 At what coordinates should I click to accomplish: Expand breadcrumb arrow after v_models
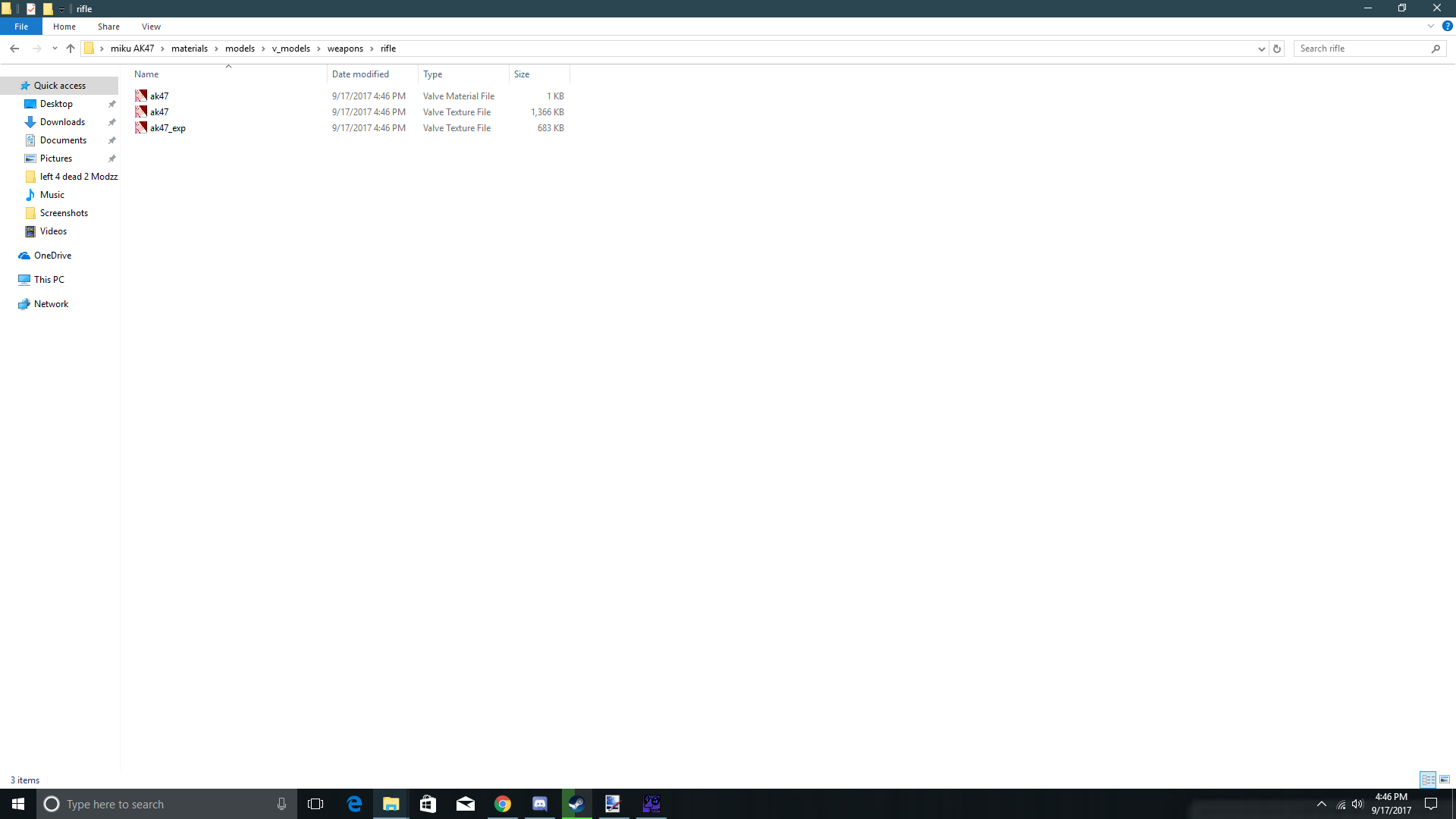[318, 49]
